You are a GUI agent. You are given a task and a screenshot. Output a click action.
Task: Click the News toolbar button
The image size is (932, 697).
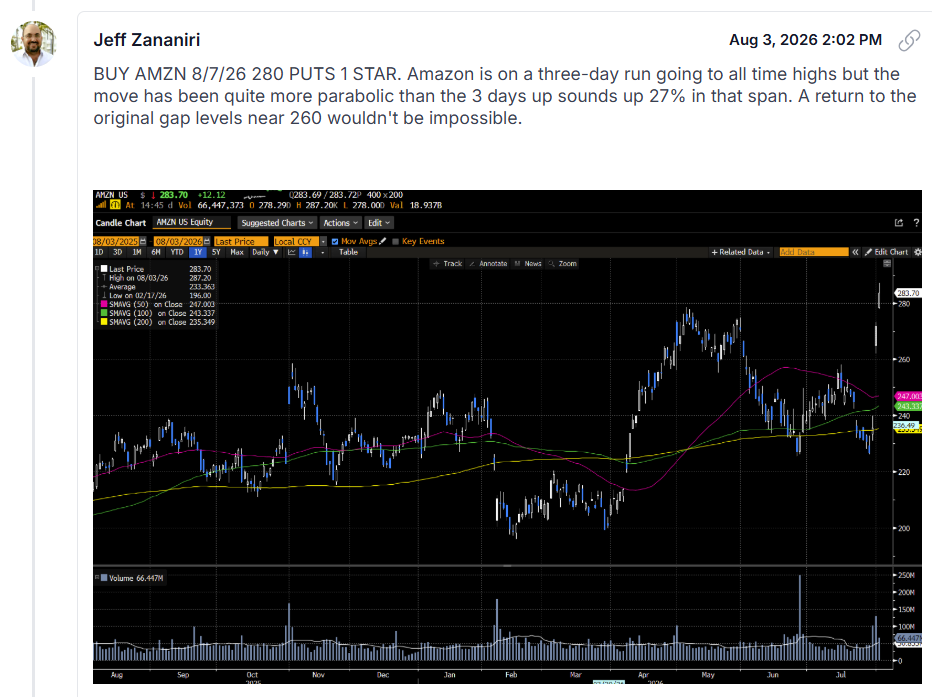[528, 263]
